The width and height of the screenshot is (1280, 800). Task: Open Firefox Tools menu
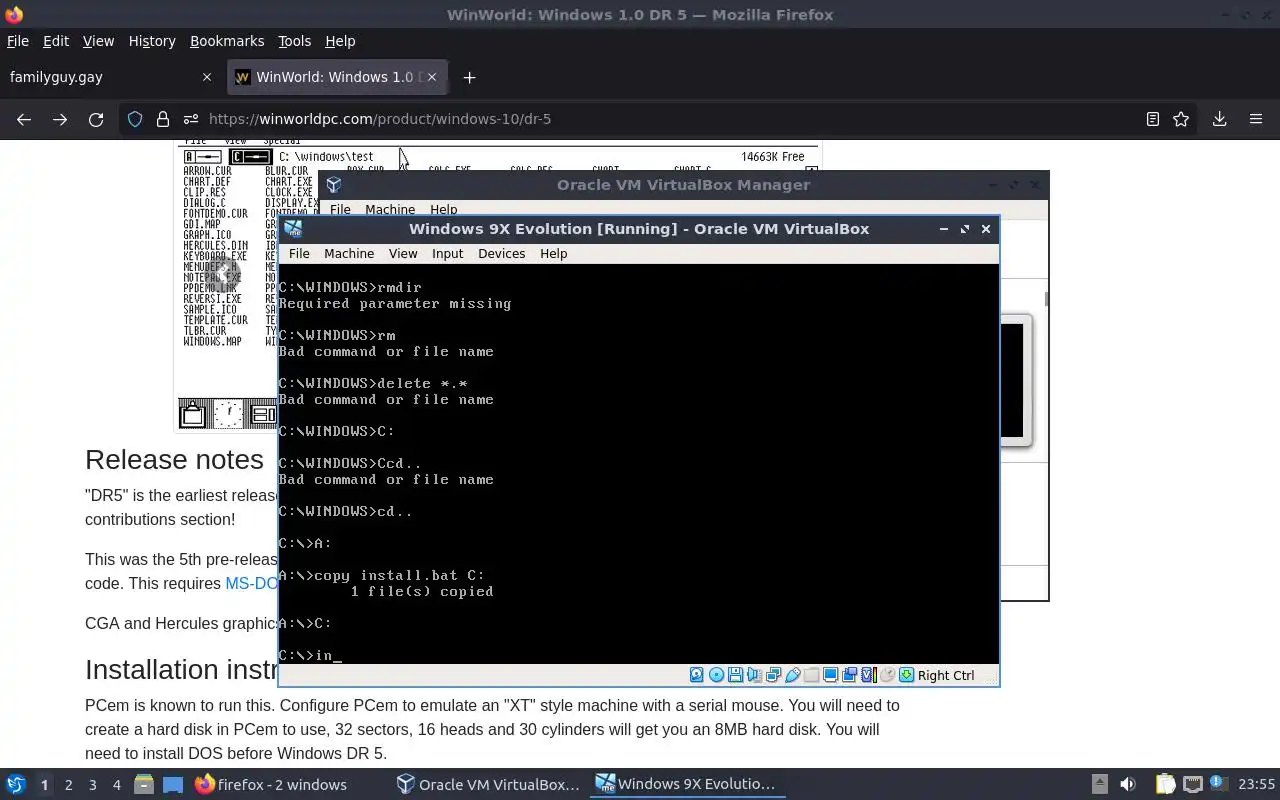pos(294,41)
